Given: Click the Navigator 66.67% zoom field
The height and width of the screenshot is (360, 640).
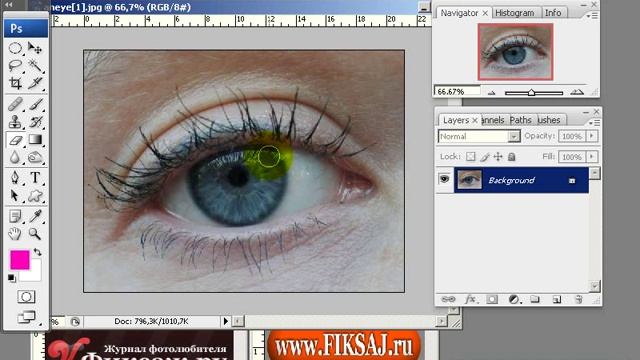Looking at the screenshot, I should point(458,91).
